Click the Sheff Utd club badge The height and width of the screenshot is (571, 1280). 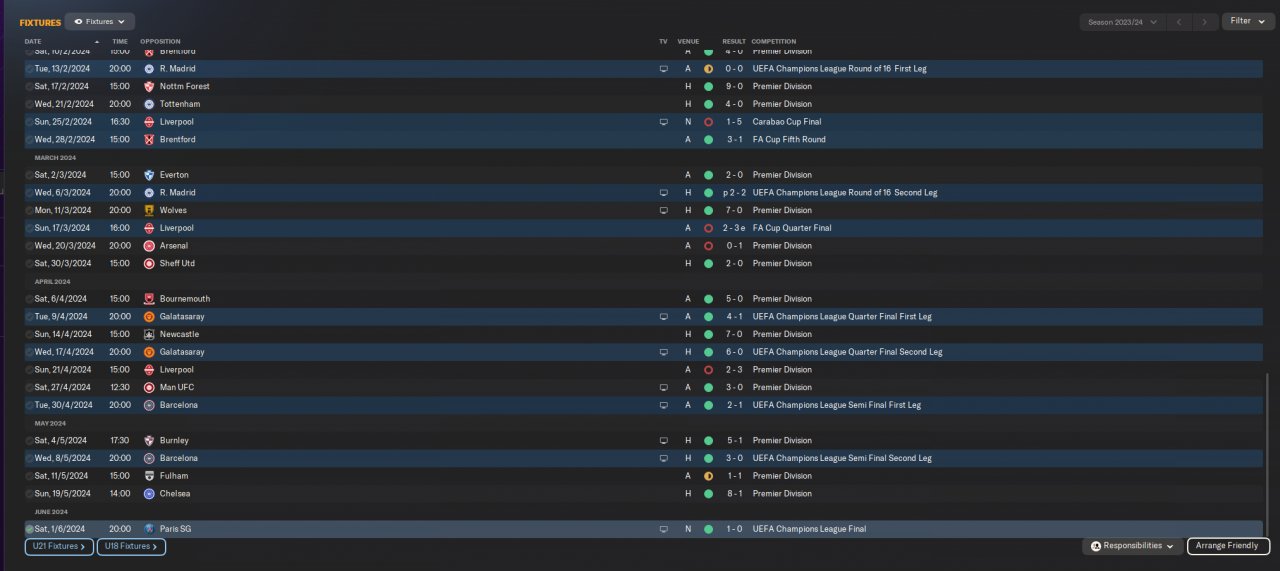pos(149,264)
